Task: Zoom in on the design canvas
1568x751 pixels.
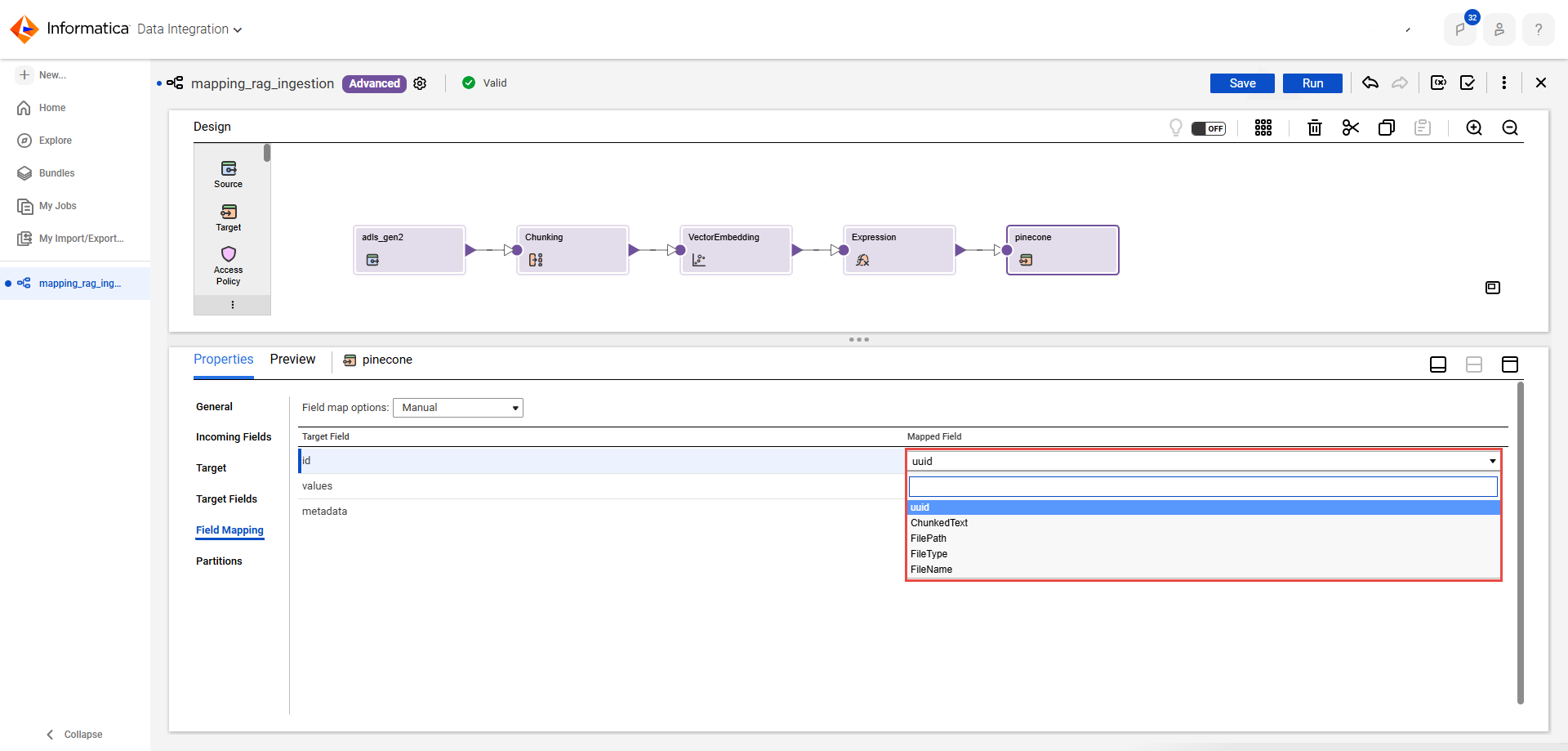Action: click(1474, 127)
